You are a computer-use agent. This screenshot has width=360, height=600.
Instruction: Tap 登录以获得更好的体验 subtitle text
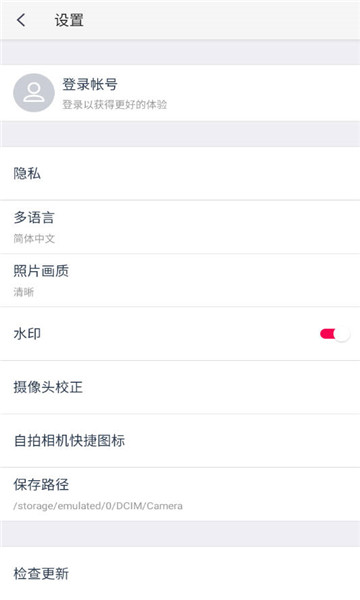pos(114,104)
